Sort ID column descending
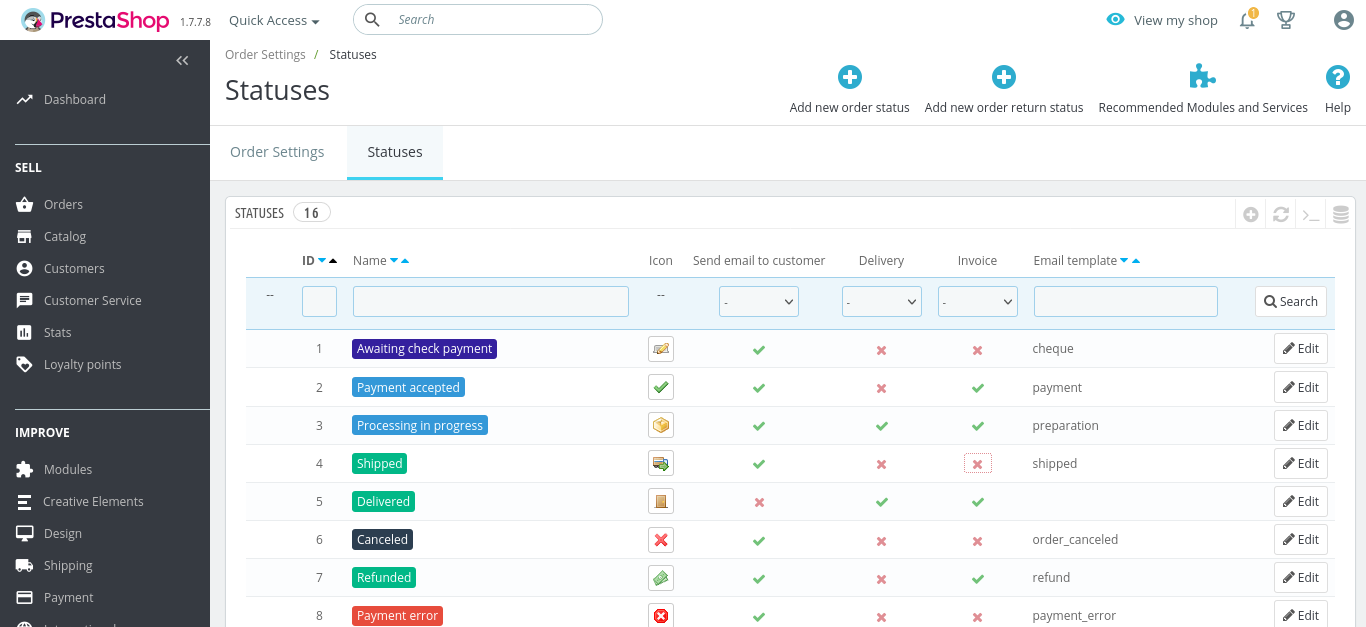 click(x=322, y=261)
